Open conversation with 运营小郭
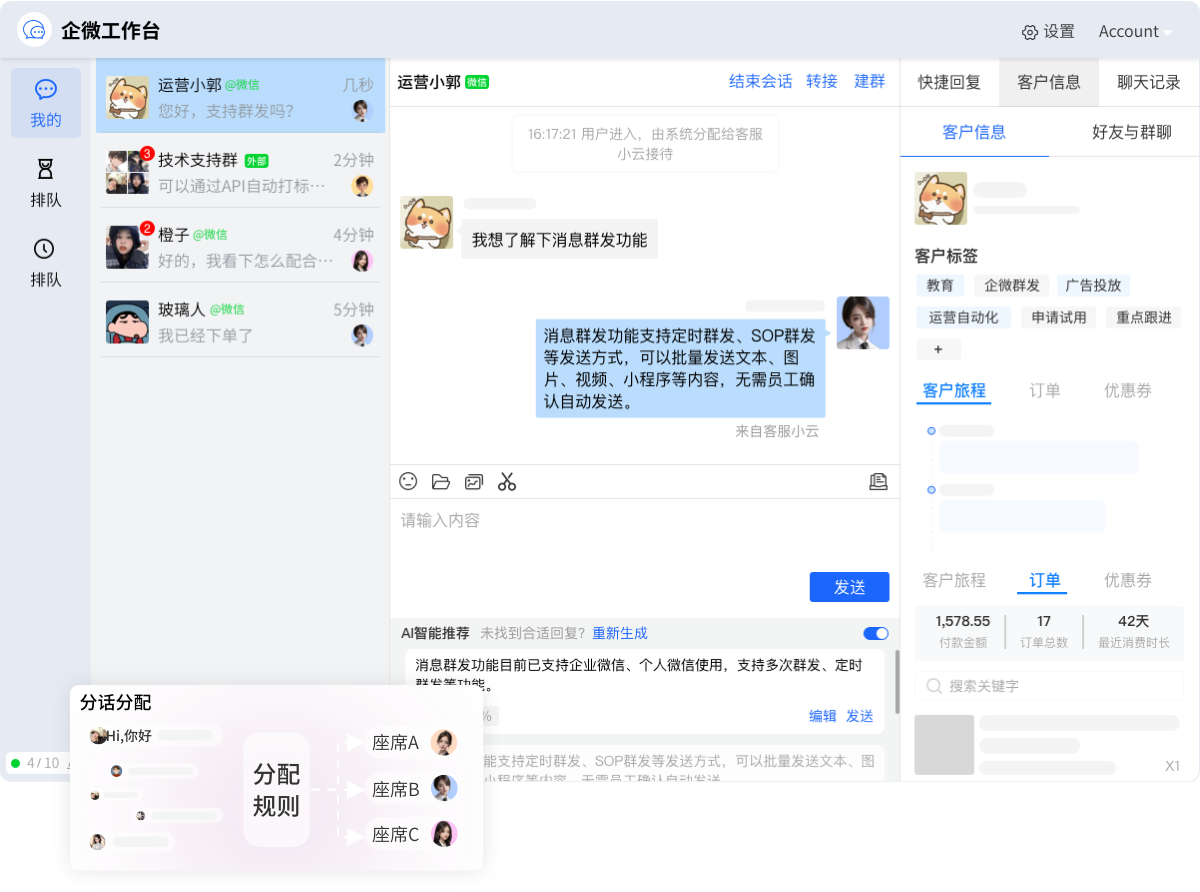 tap(240, 96)
